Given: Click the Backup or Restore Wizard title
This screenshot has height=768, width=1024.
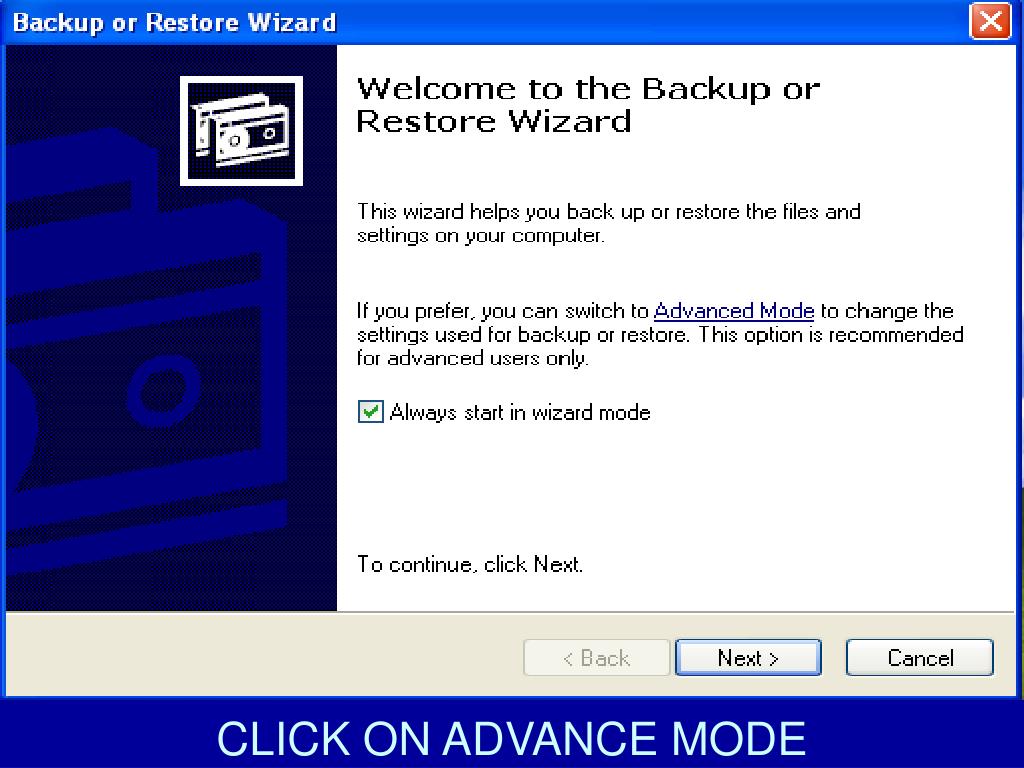Looking at the screenshot, I should click(174, 22).
